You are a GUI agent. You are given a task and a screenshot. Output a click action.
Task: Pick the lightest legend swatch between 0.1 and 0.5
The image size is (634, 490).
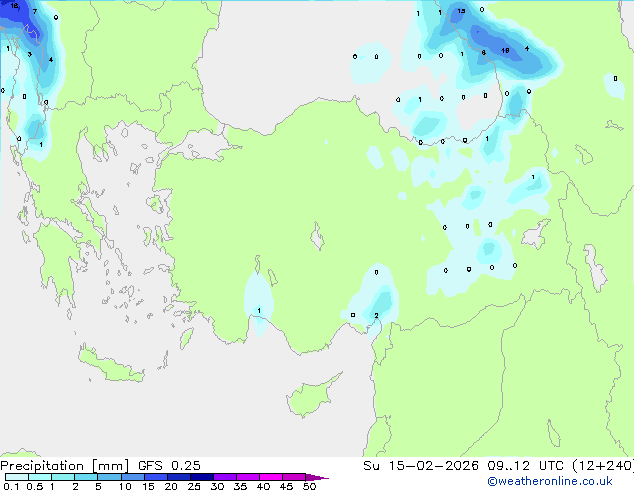point(17,477)
